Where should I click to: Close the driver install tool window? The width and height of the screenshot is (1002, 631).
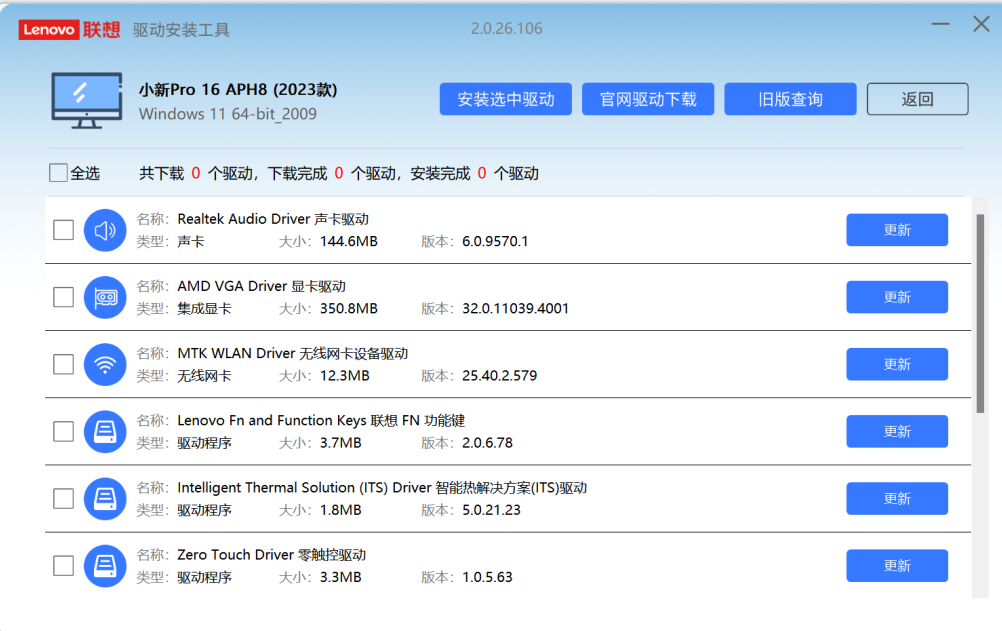click(x=981, y=24)
